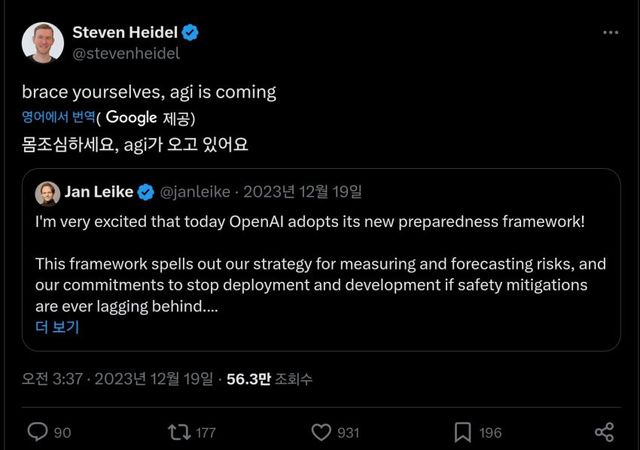This screenshot has height=450, width=640.
Task: Open Steven Heidel's profile picture
Action: point(42,42)
